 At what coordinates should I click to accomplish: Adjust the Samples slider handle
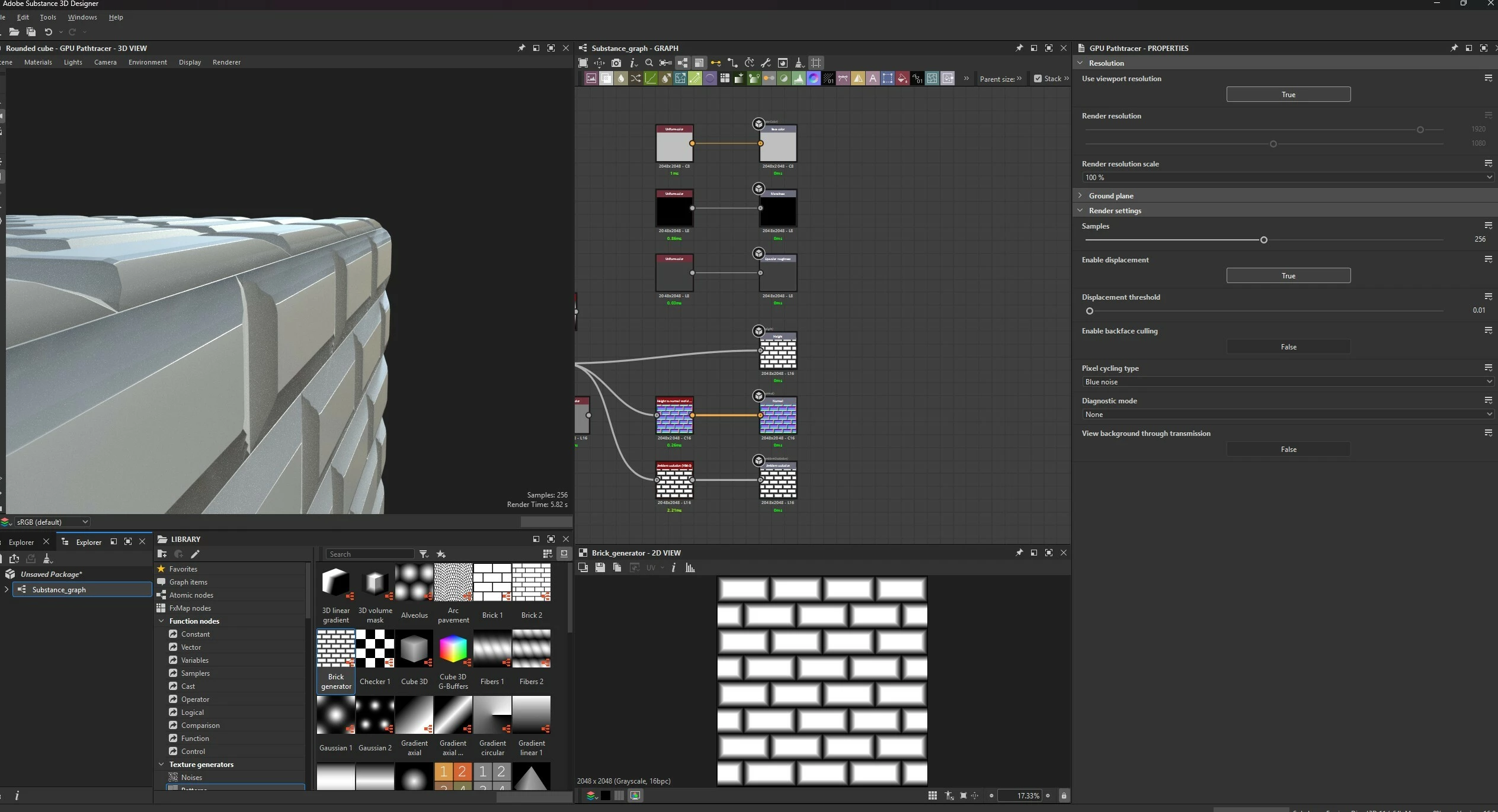pos(1263,240)
